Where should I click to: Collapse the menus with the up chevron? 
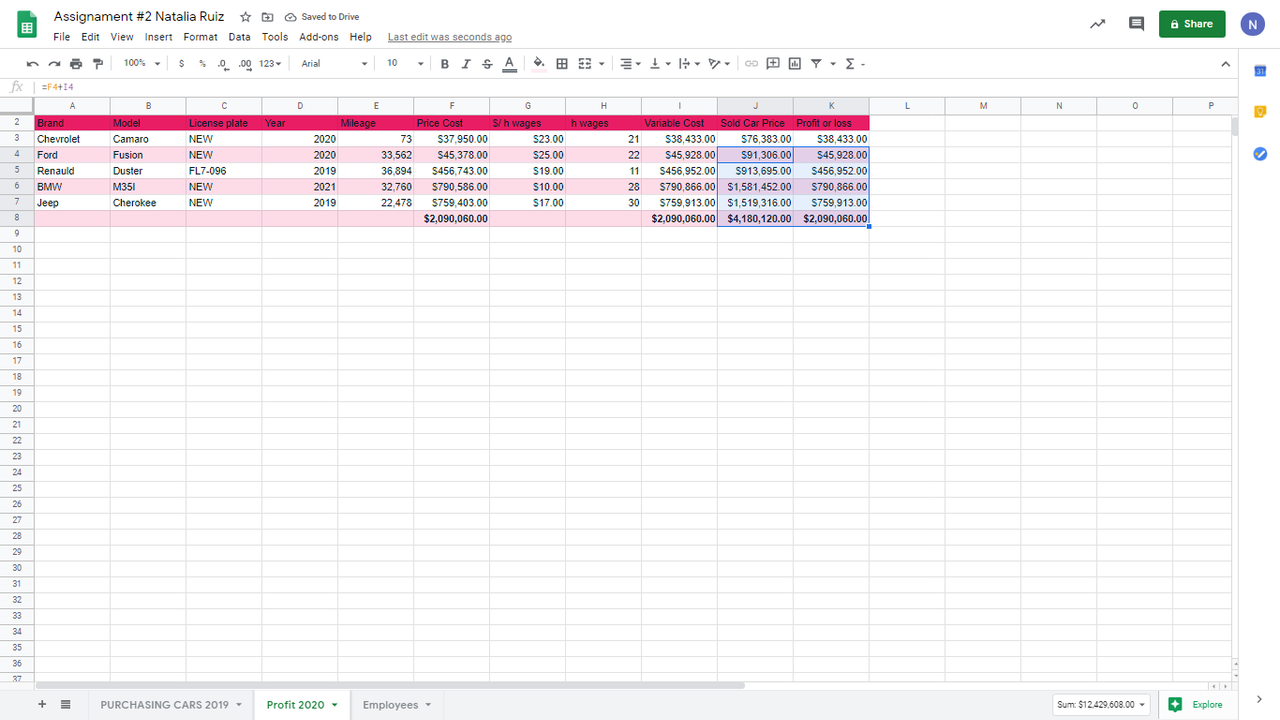coord(1226,64)
